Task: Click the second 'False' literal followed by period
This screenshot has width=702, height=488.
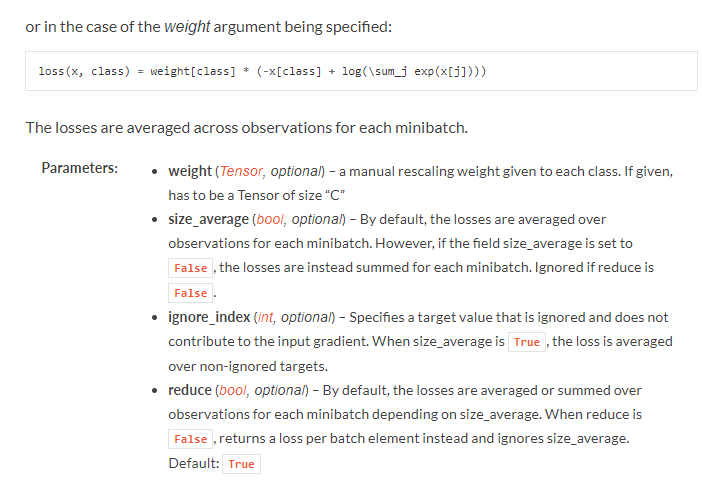Action: click(191, 293)
